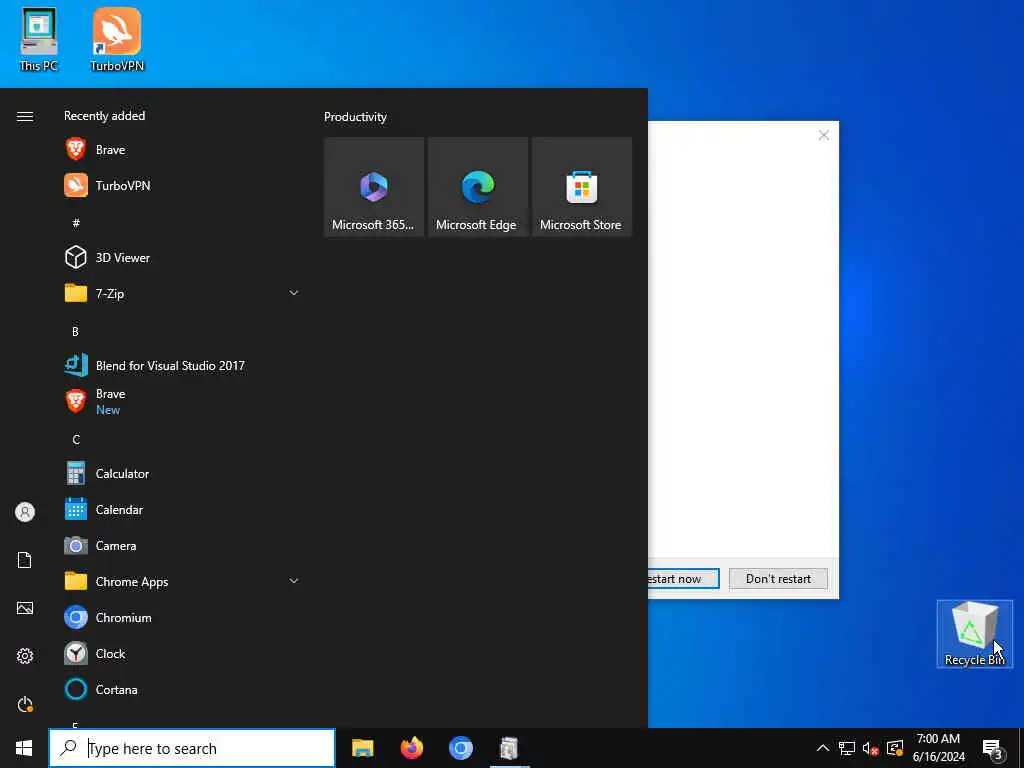Click Power icon in Start sidebar
The width and height of the screenshot is (1024, 768).
[x=25, y=704]
